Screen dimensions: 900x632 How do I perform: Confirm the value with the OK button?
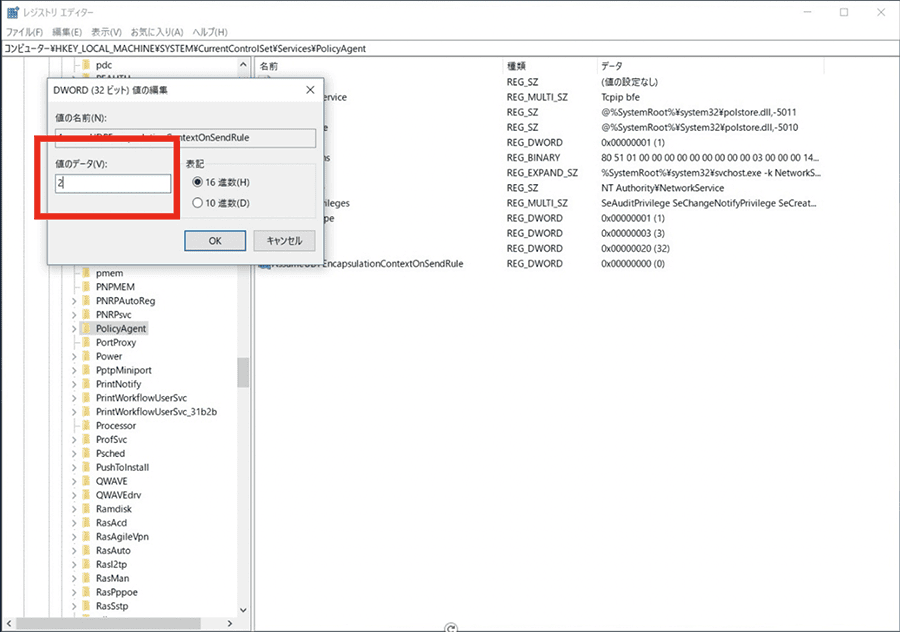pyautogui.click(x=215, y=241)
